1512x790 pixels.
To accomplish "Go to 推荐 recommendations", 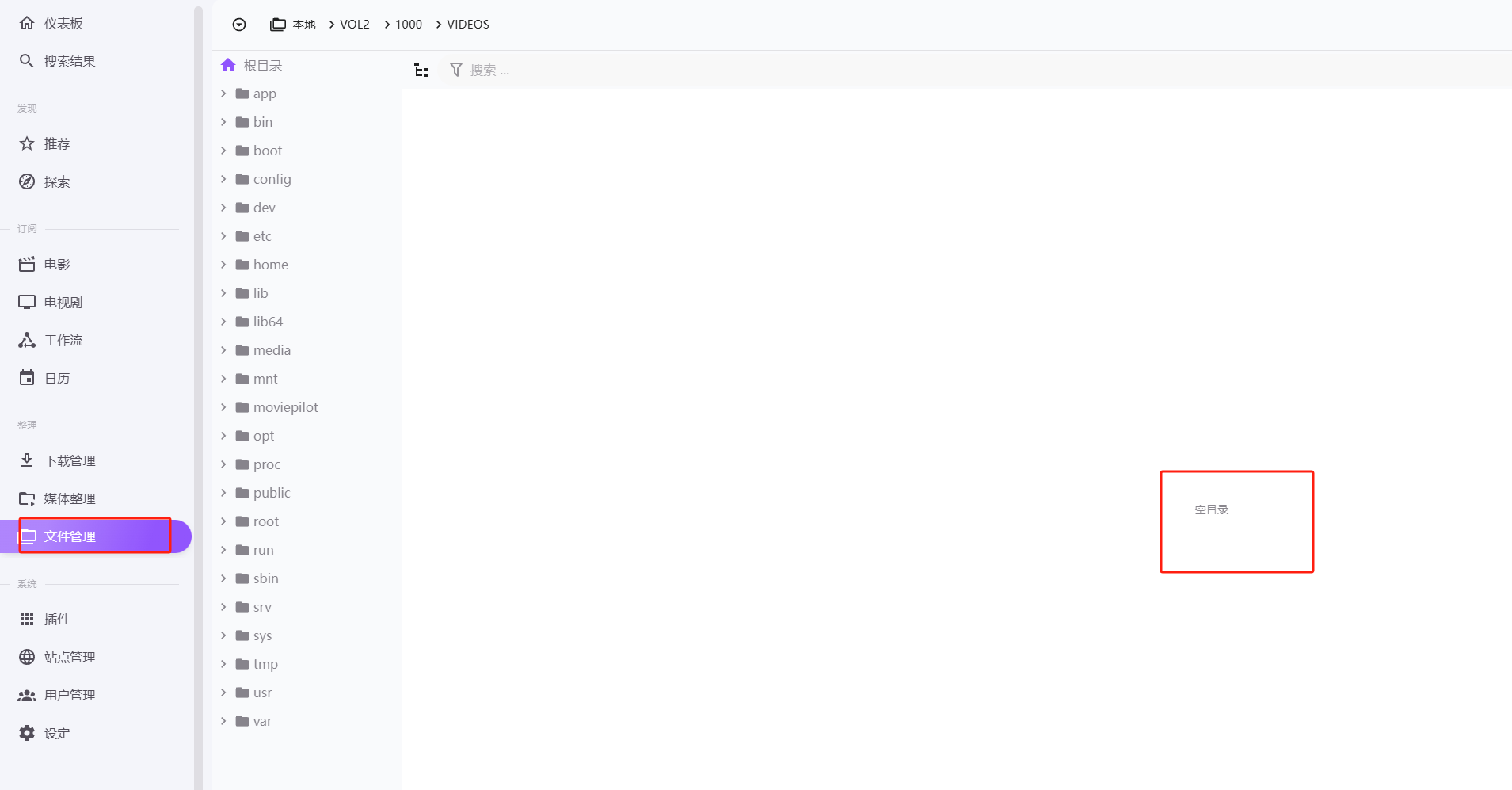I will [95, 143].
